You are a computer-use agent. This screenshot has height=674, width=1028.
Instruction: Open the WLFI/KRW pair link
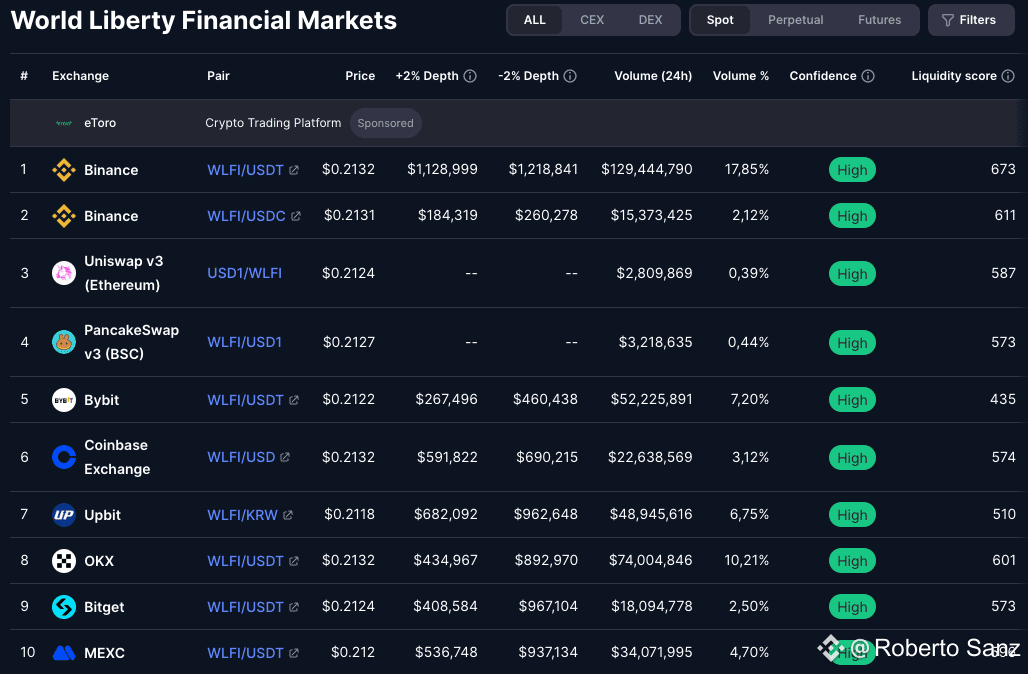[x=242, y=515]
